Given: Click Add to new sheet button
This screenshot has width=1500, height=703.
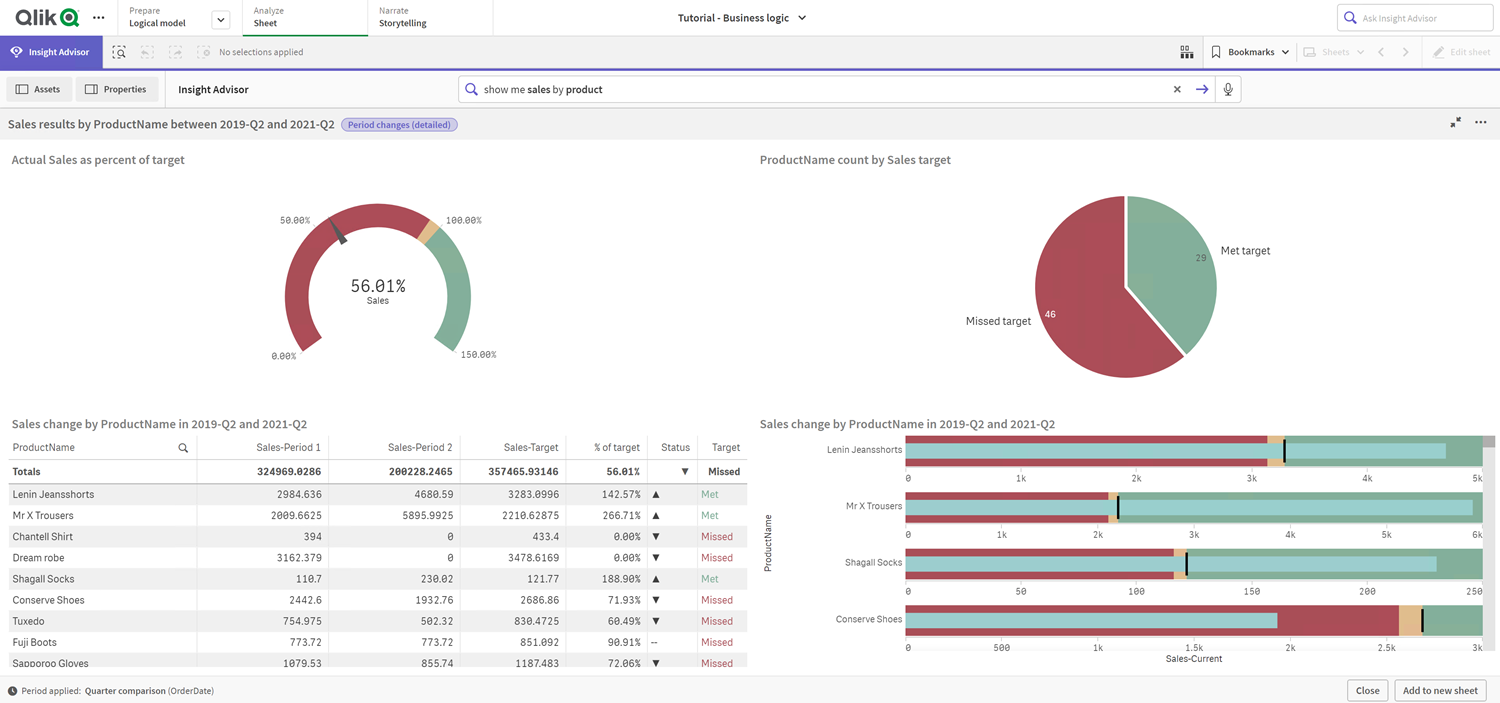Looking at the screenshot, I should click(x=1439, y=690).
